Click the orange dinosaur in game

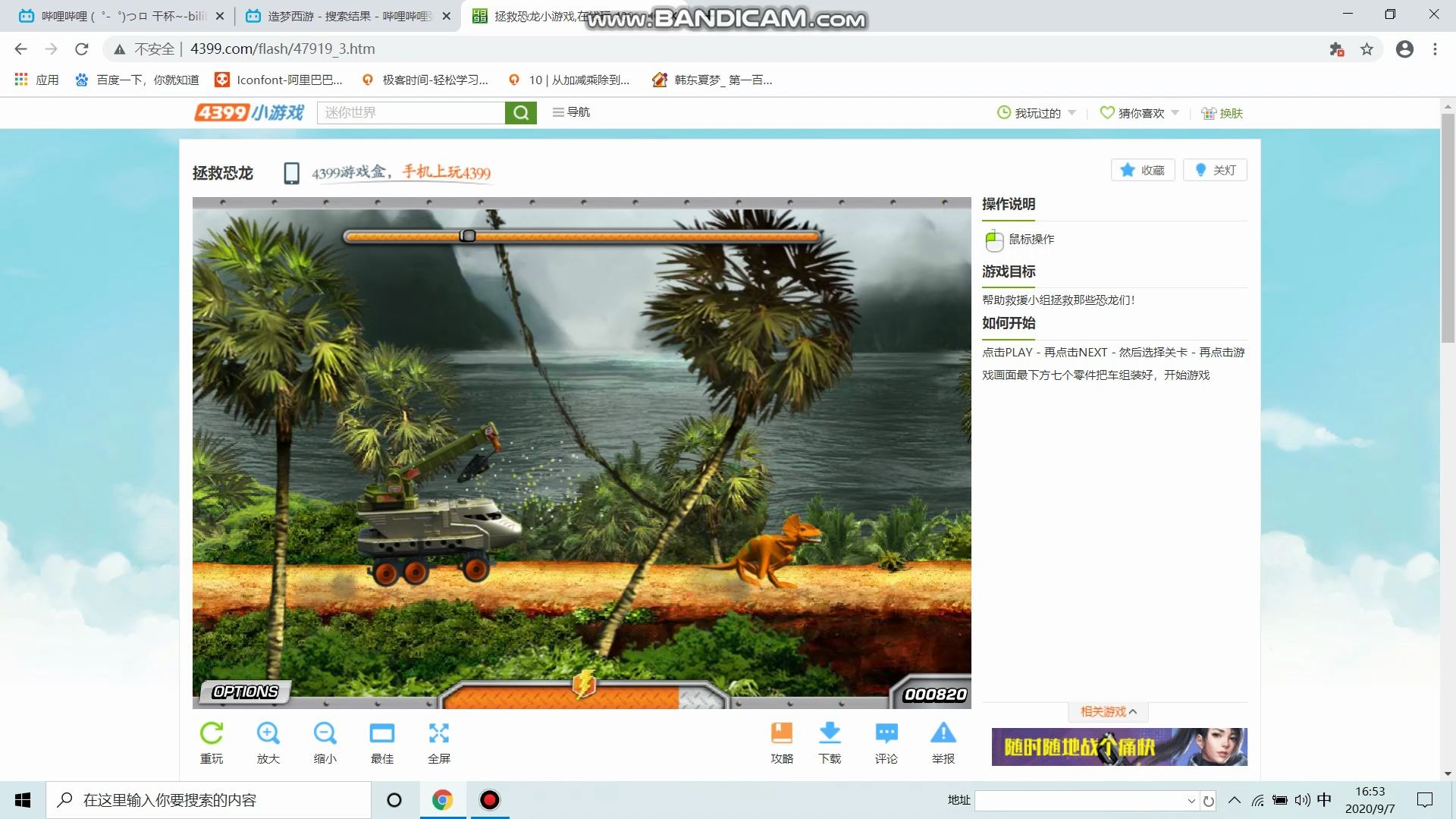[x=766, y=551]
